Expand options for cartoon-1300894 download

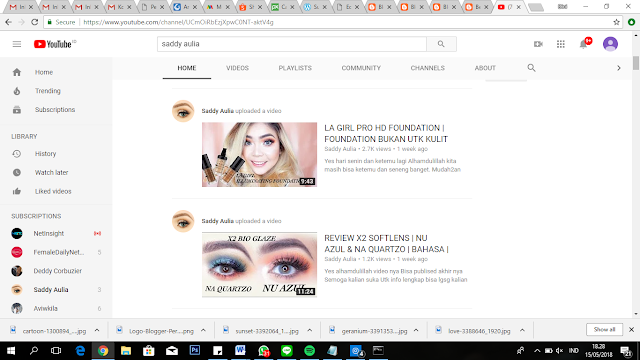[x=97, y=331]
